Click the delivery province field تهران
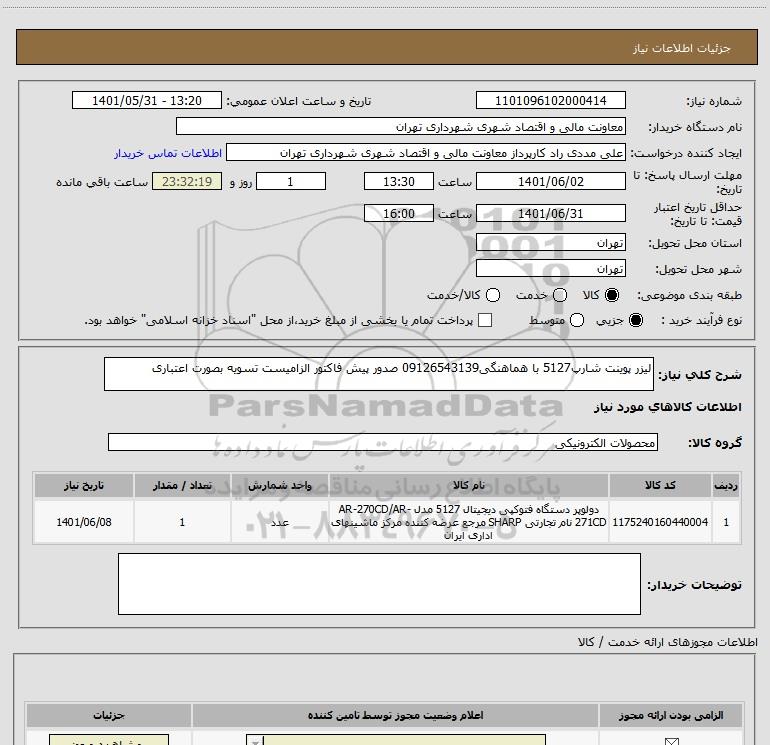This screenshot has width=770, height=745. coord(550,242)
